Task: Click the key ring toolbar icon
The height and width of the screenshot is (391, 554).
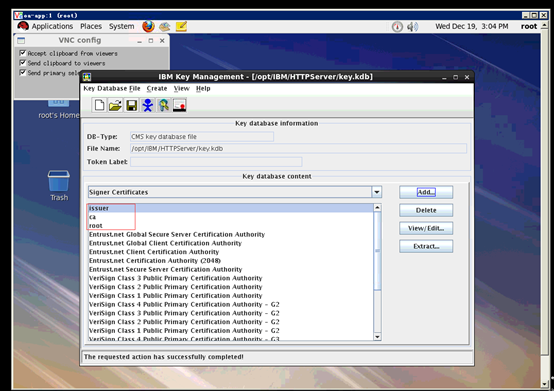Action: 164,105
